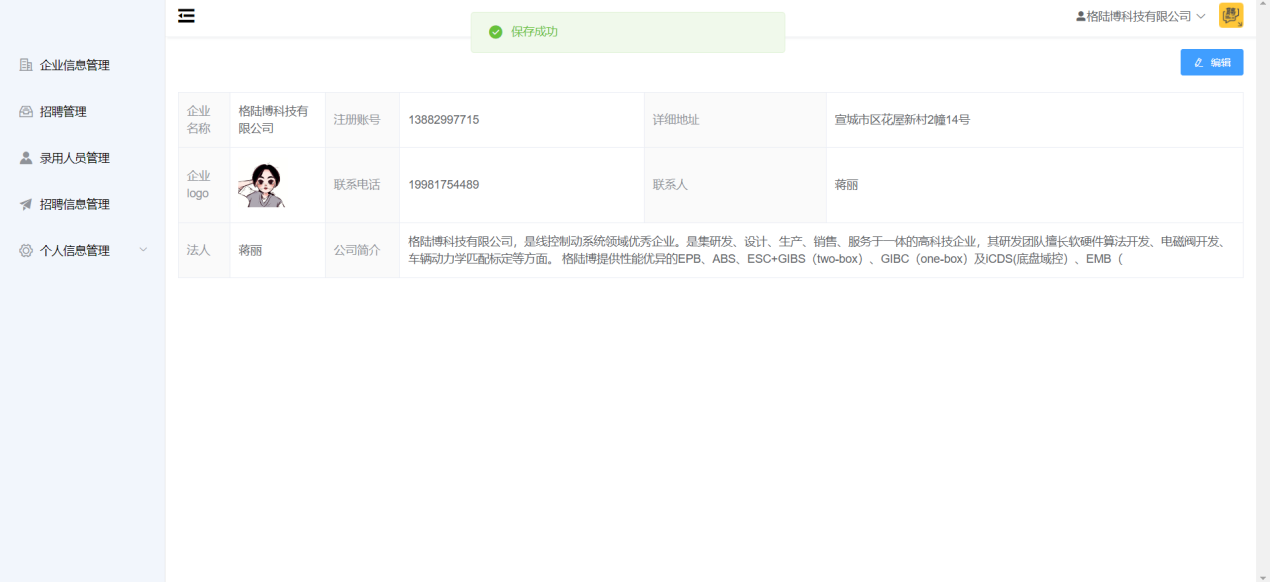Open 招聘信息管理 menu item

82,204
